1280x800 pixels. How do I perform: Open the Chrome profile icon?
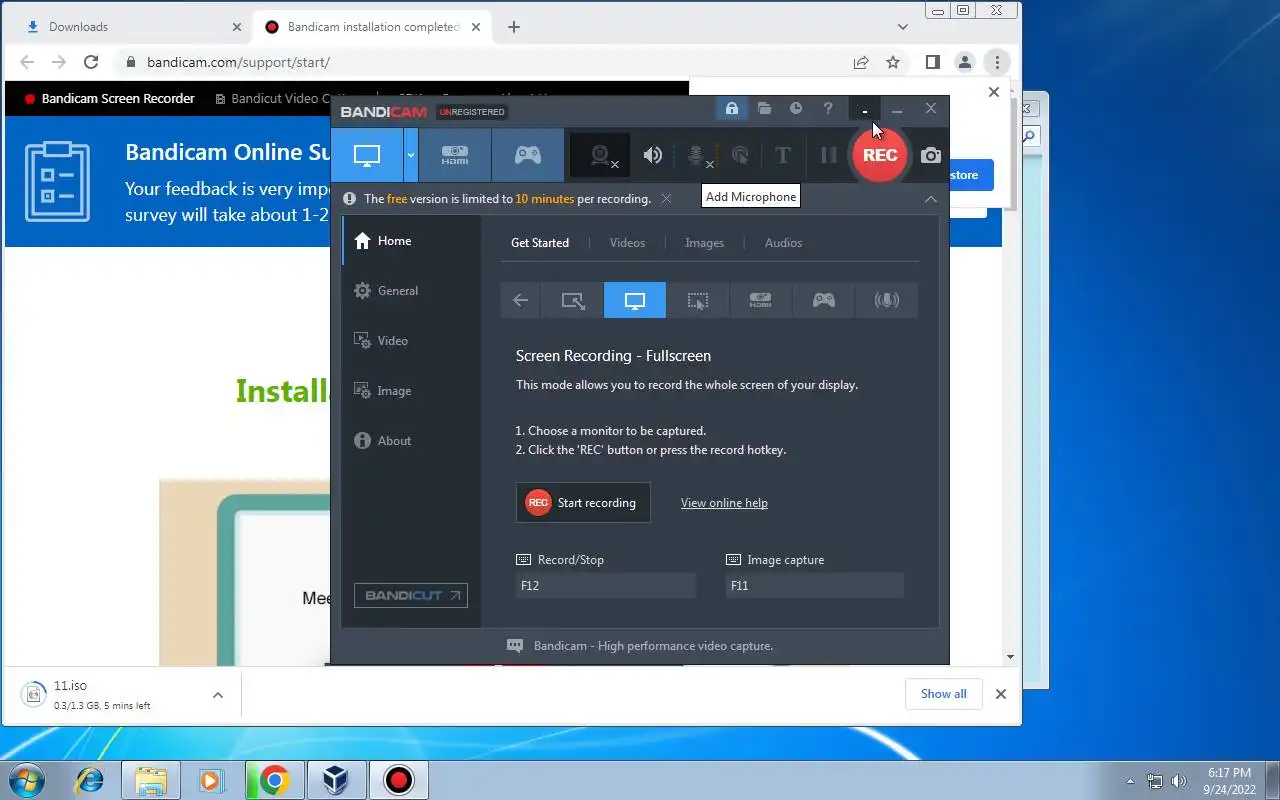[965, 62]
